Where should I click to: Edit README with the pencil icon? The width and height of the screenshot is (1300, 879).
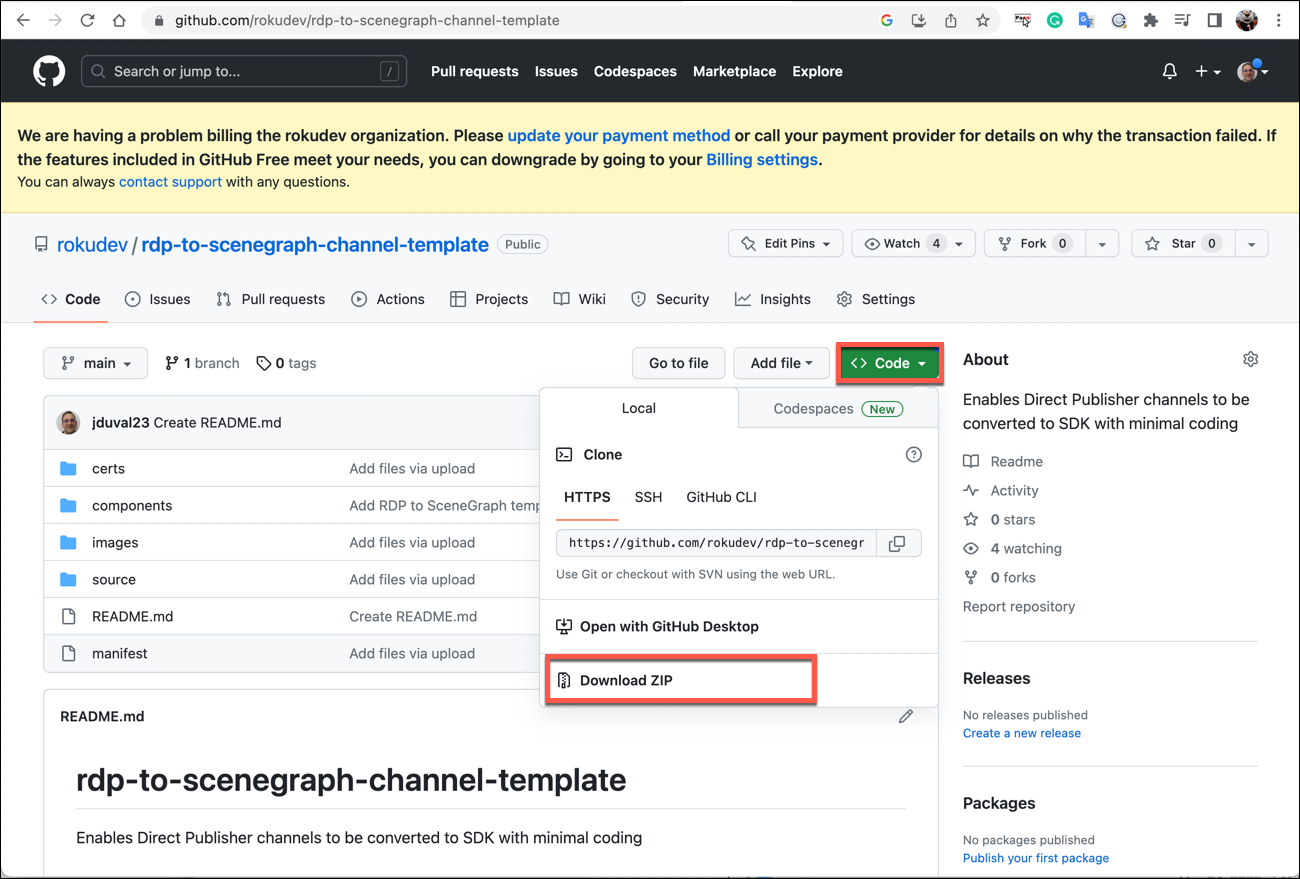(905, 716)
